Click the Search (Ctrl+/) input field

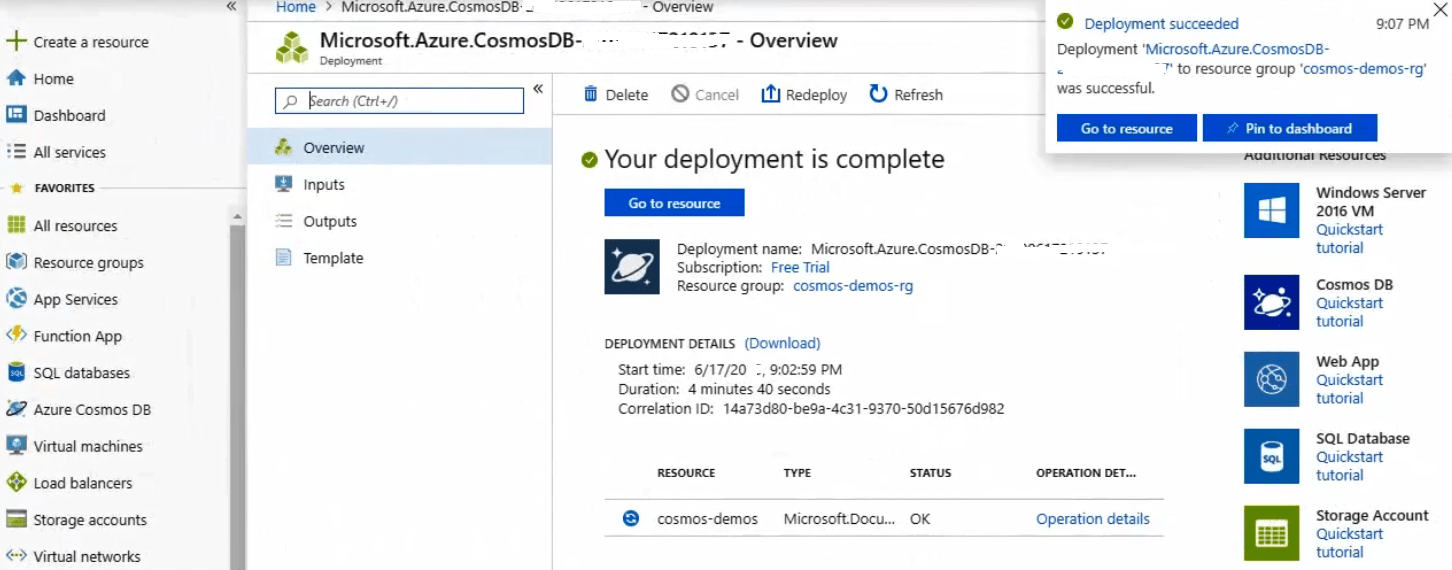click(399, 101)
